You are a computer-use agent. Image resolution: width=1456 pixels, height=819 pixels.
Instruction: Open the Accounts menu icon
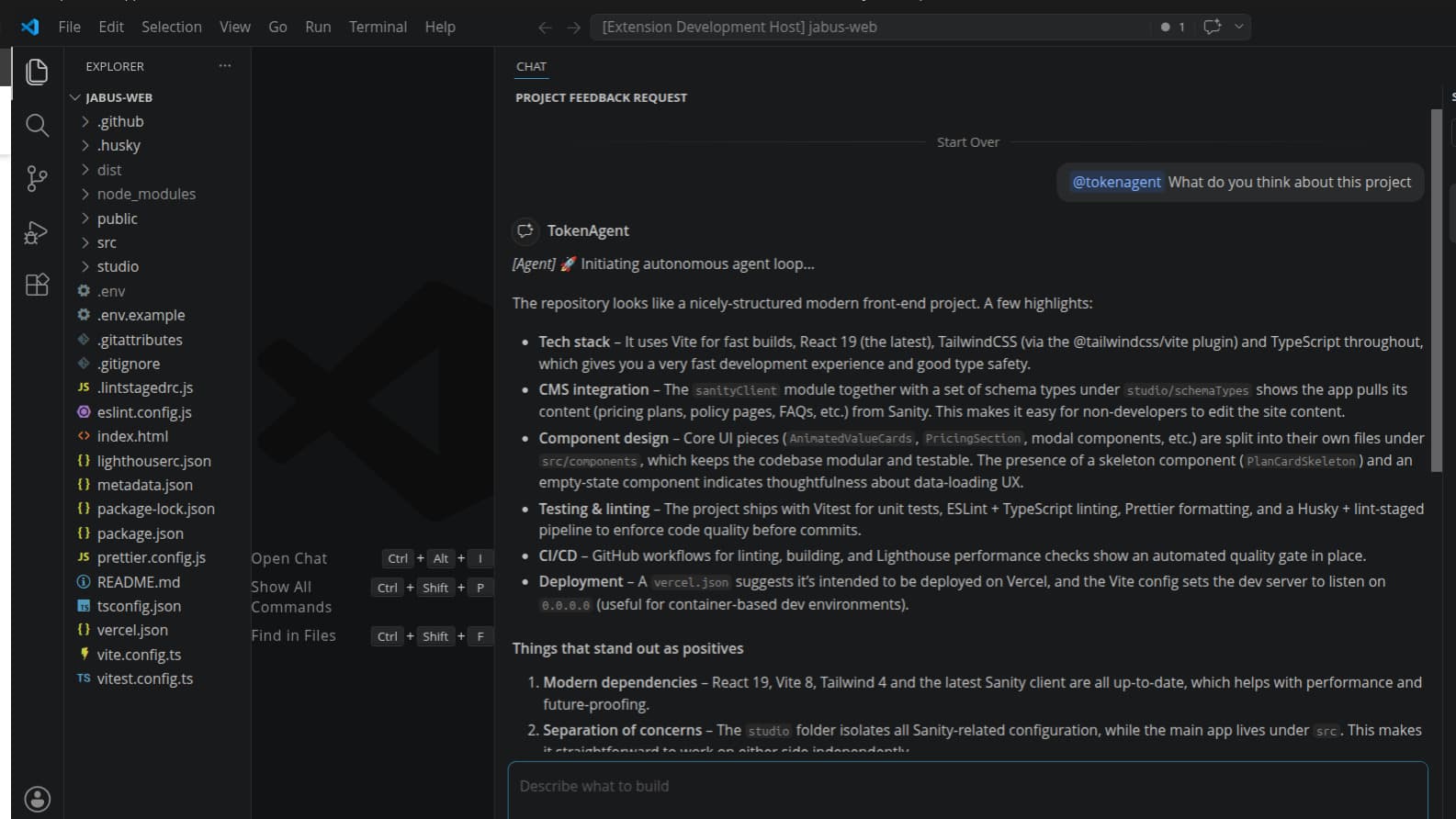(x=37, y=799)
